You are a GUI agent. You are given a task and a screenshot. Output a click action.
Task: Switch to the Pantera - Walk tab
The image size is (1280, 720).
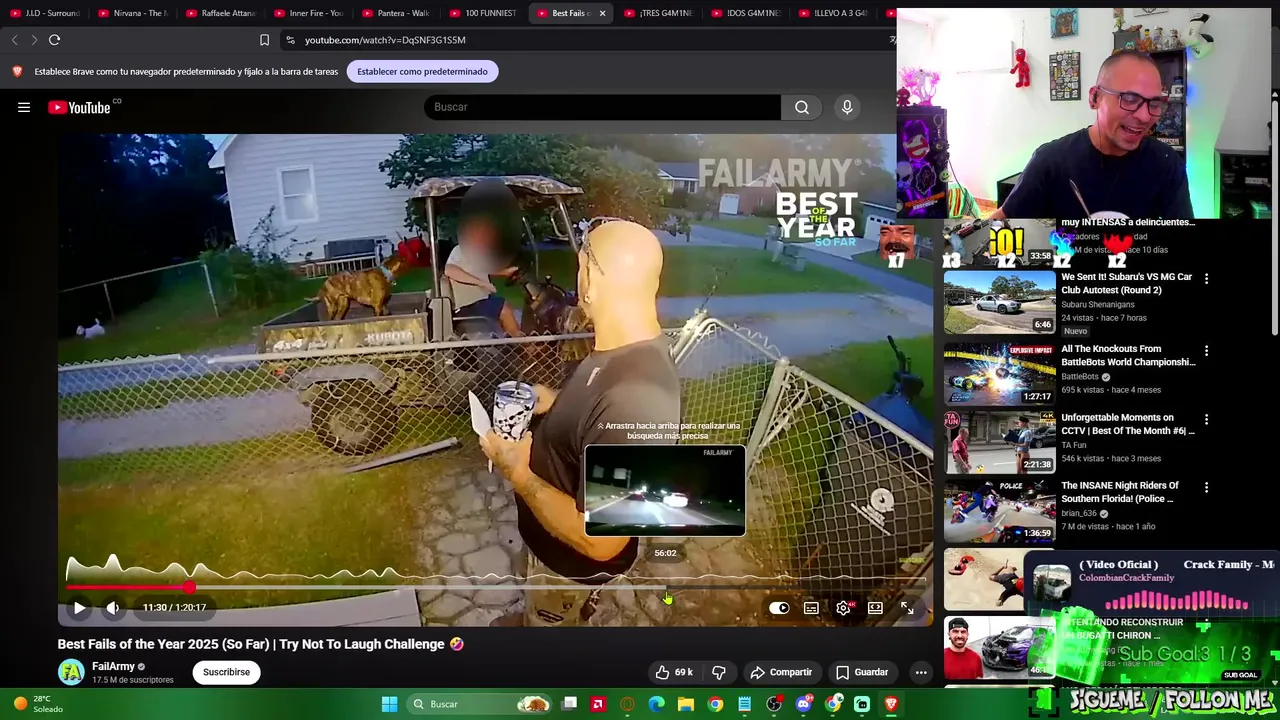(x=397, y=13)
